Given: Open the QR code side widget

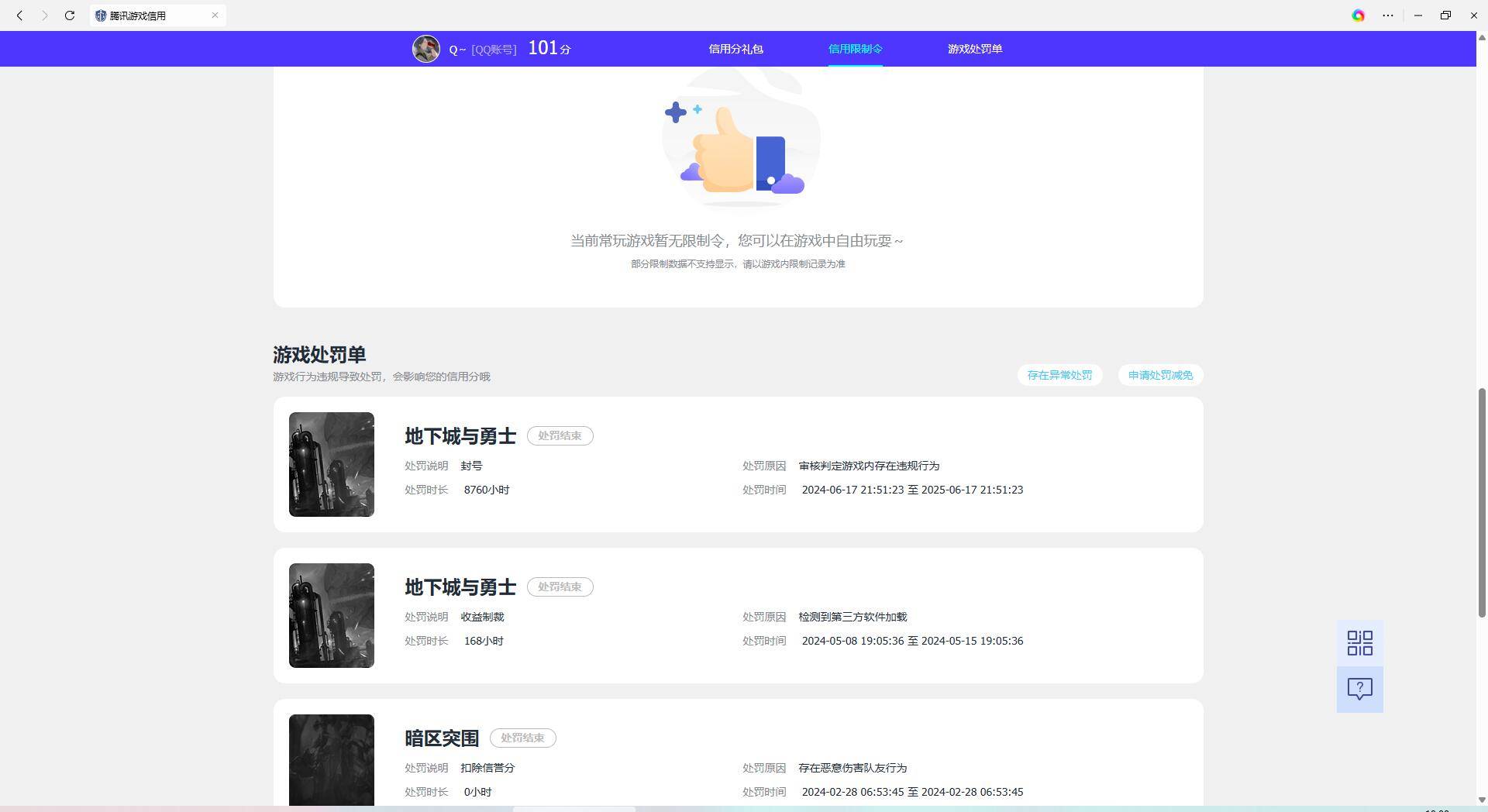Looking at the screenshot, I should click(x=1359, y=643).
